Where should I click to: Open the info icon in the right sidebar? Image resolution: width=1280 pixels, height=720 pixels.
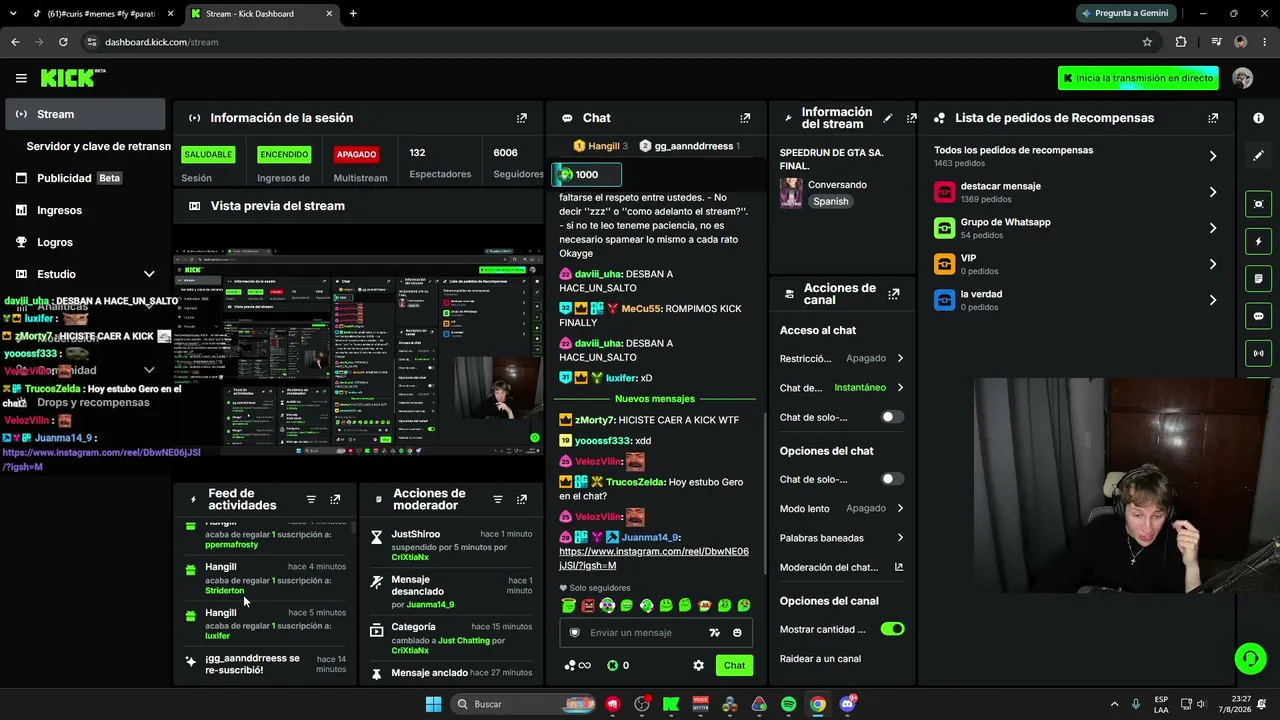click(1258, 118)
